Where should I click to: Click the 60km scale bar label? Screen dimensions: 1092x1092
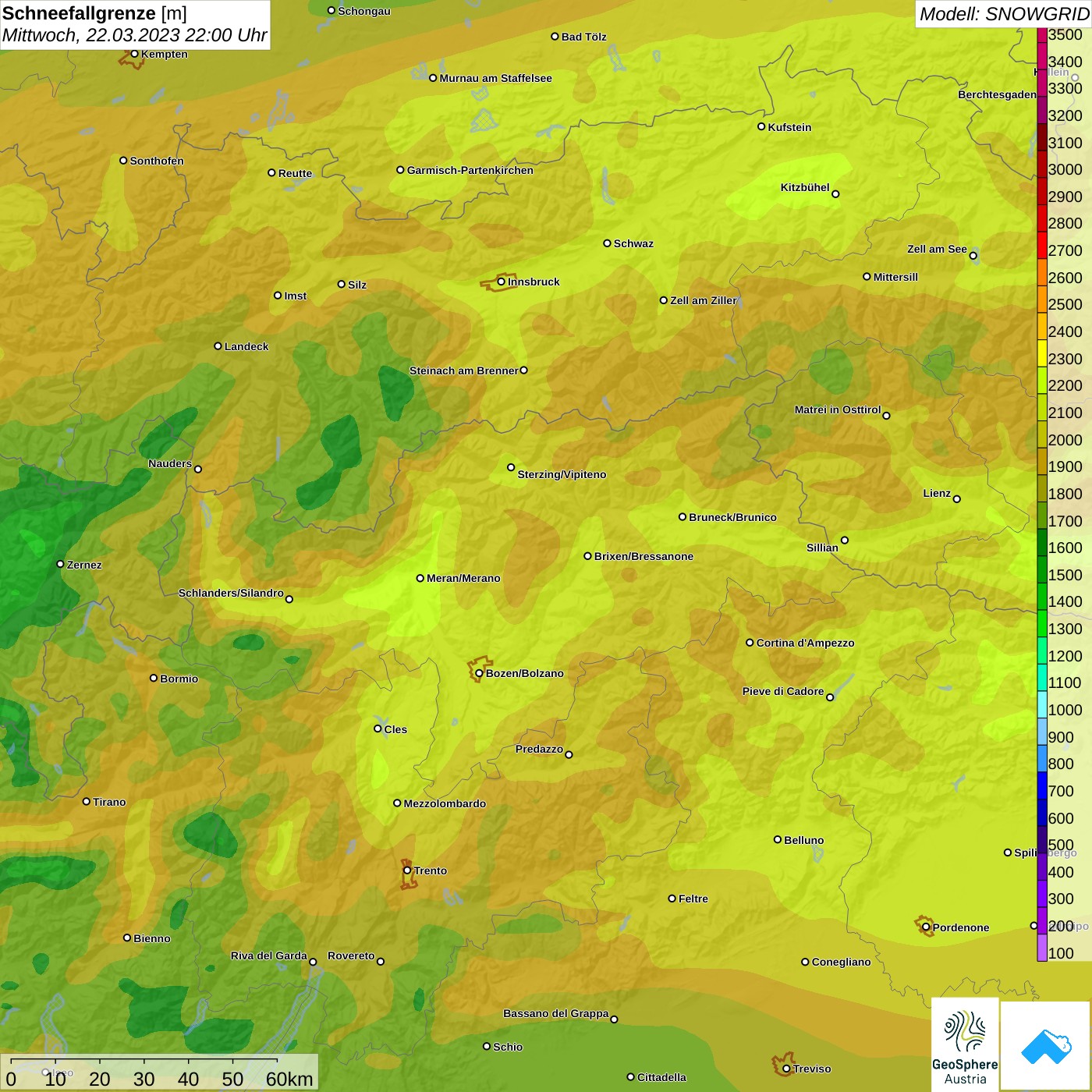point(289,1079)
